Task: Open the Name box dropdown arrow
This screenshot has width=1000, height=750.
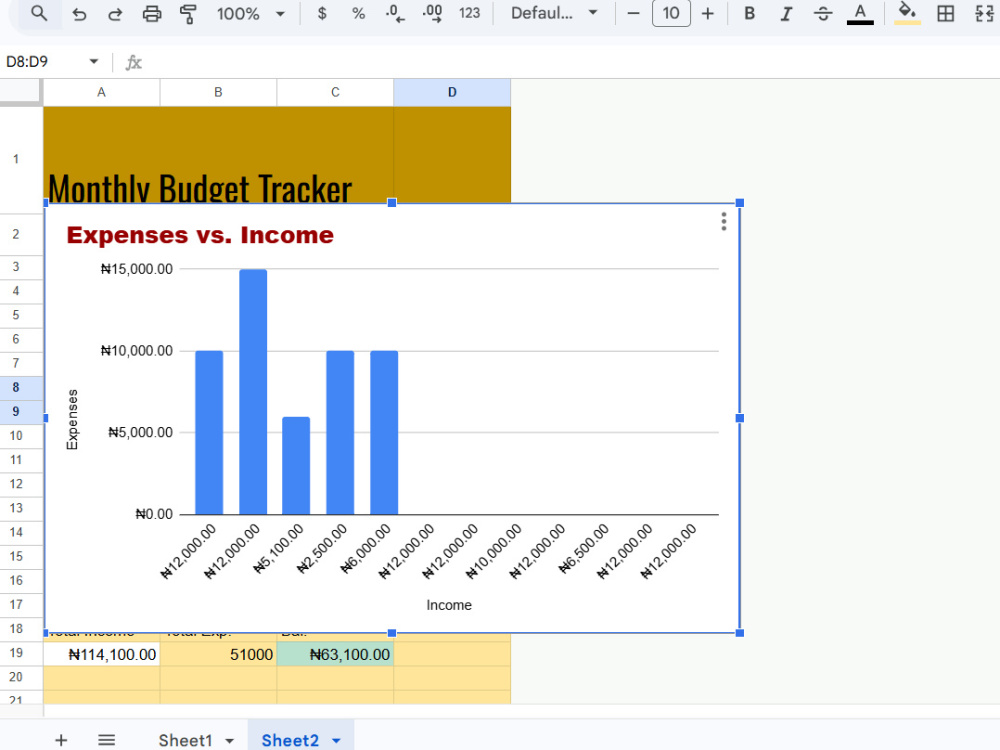Action: (94, 62)
